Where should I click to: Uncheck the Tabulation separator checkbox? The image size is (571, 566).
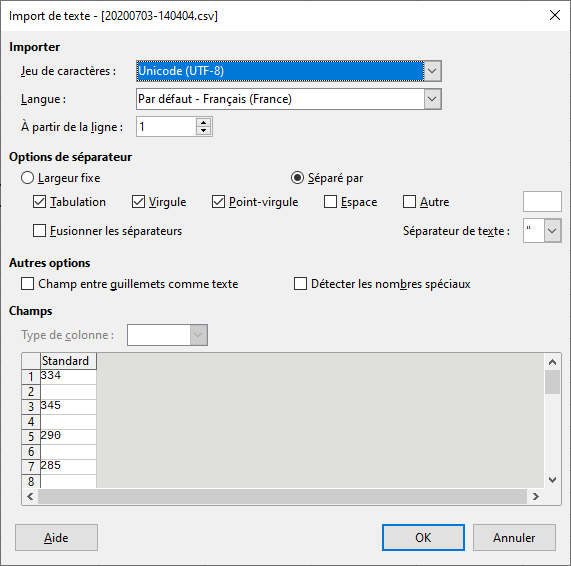tap(39, 202)
